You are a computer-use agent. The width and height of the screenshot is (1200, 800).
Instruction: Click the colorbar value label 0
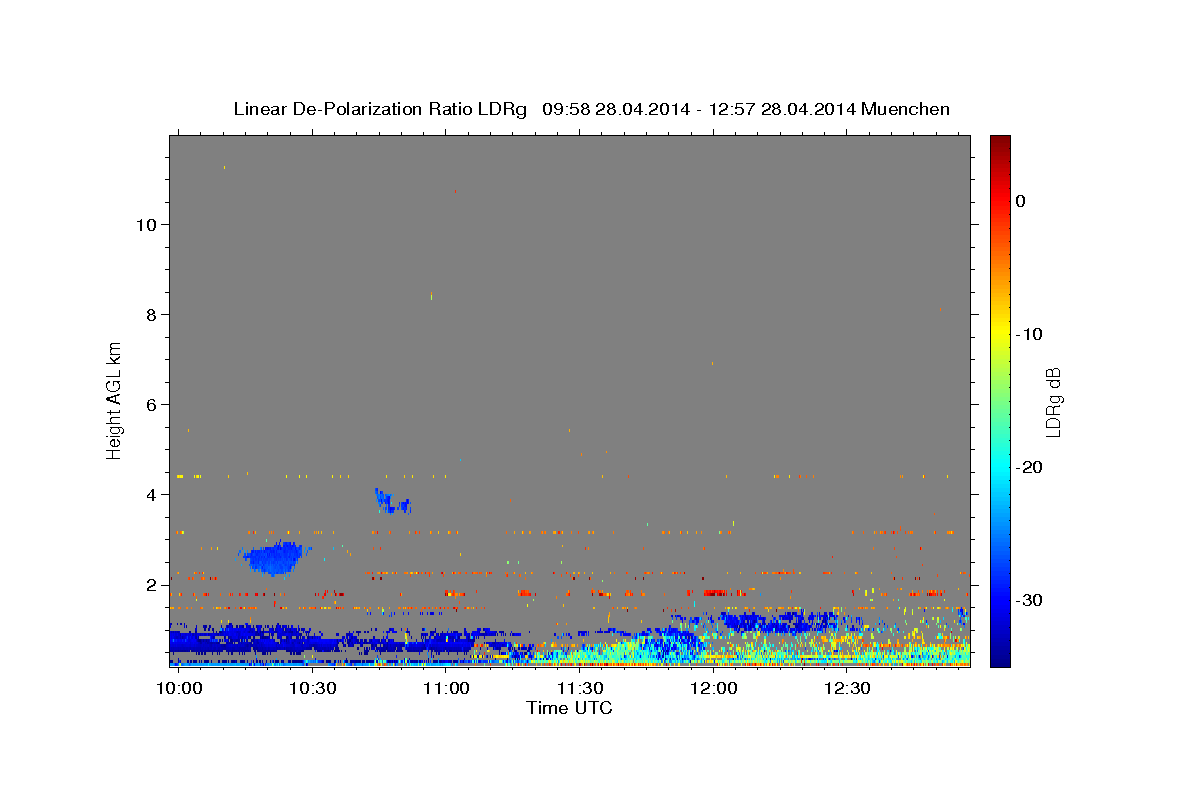[x=1020, y=201]
